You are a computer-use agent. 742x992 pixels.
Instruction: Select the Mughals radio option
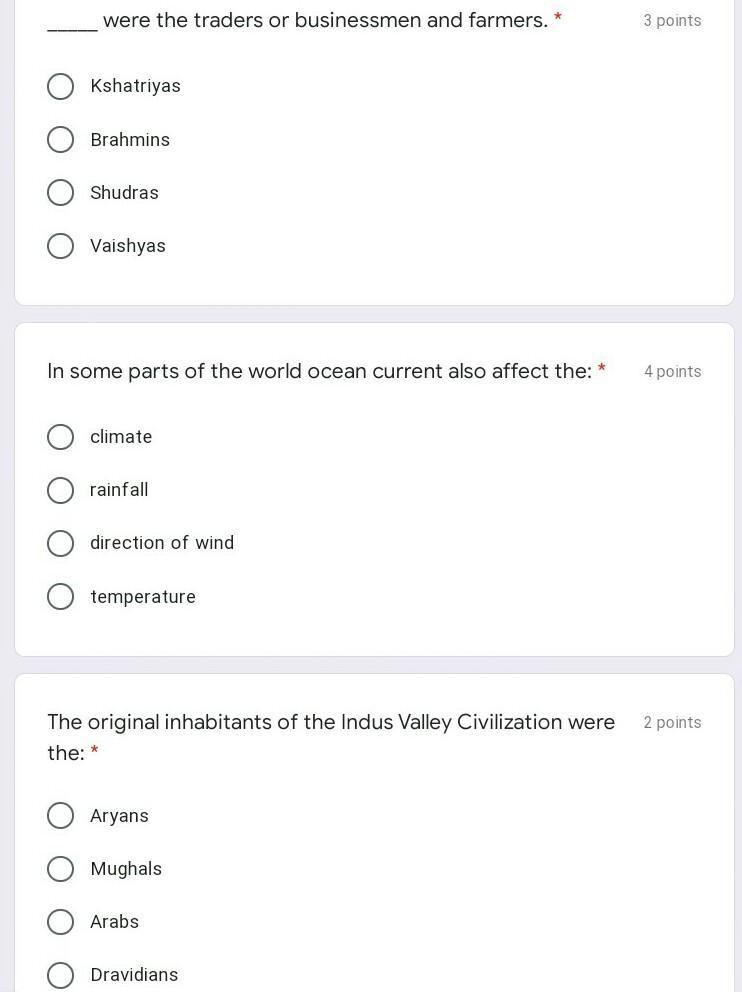(x=60, y=869)
